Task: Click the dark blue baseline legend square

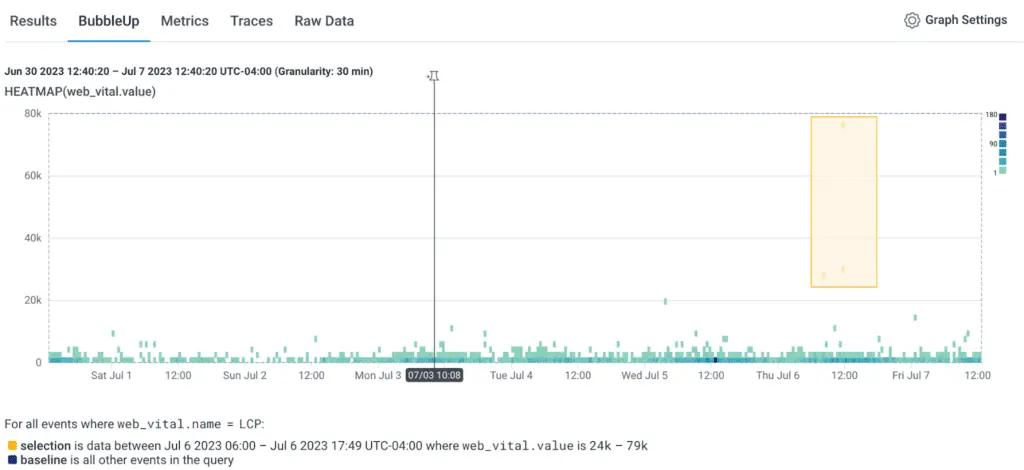Action: click(x=12, y=460)
